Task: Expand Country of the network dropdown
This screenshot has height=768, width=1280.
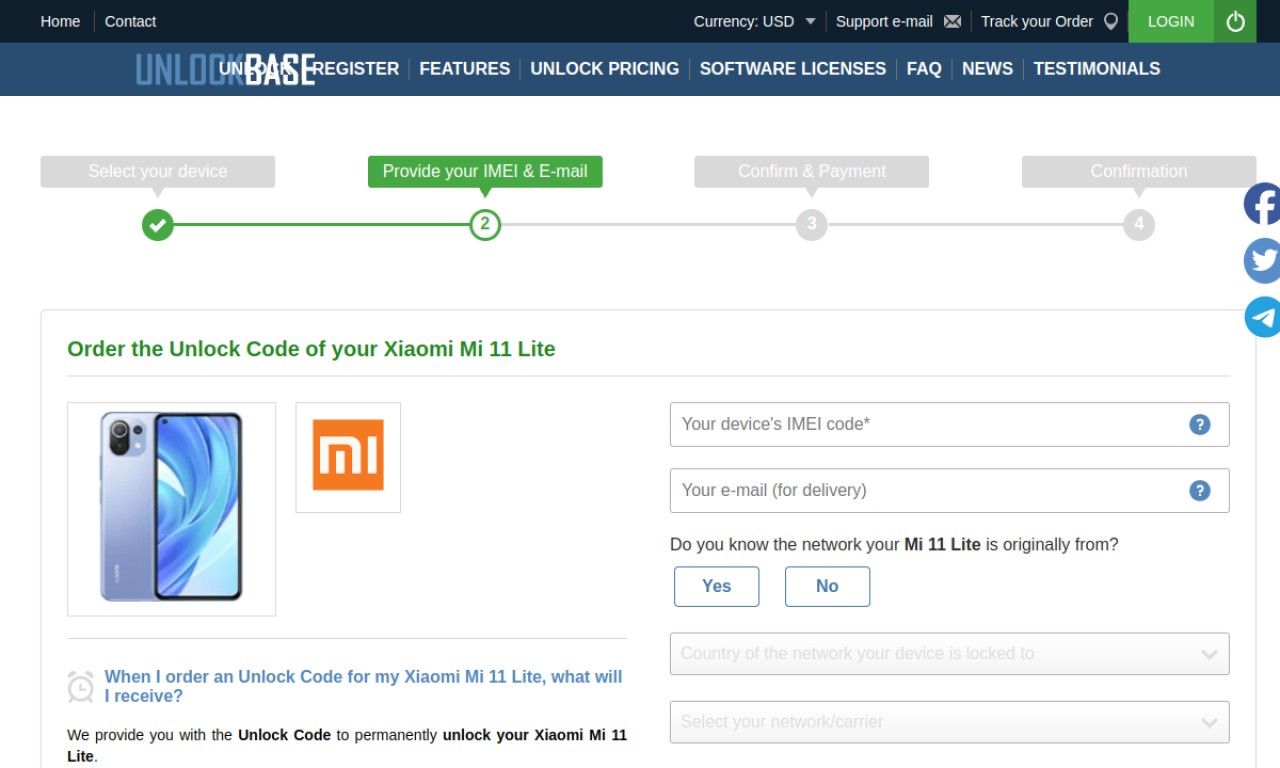Action: click(949, 654)
